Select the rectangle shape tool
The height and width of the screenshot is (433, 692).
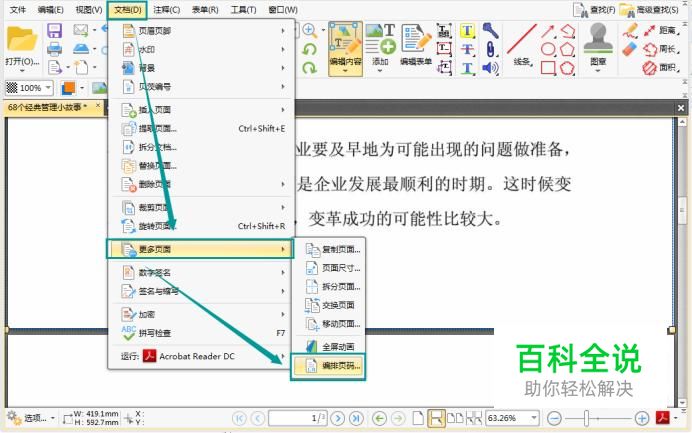548,68
